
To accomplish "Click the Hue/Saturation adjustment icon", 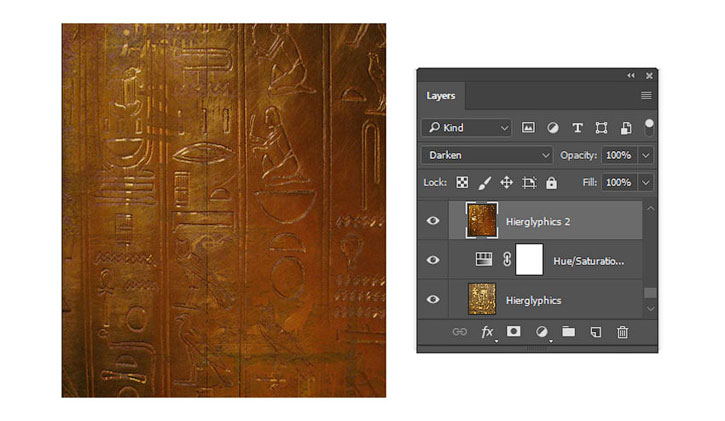I will [x=484, y=259].
